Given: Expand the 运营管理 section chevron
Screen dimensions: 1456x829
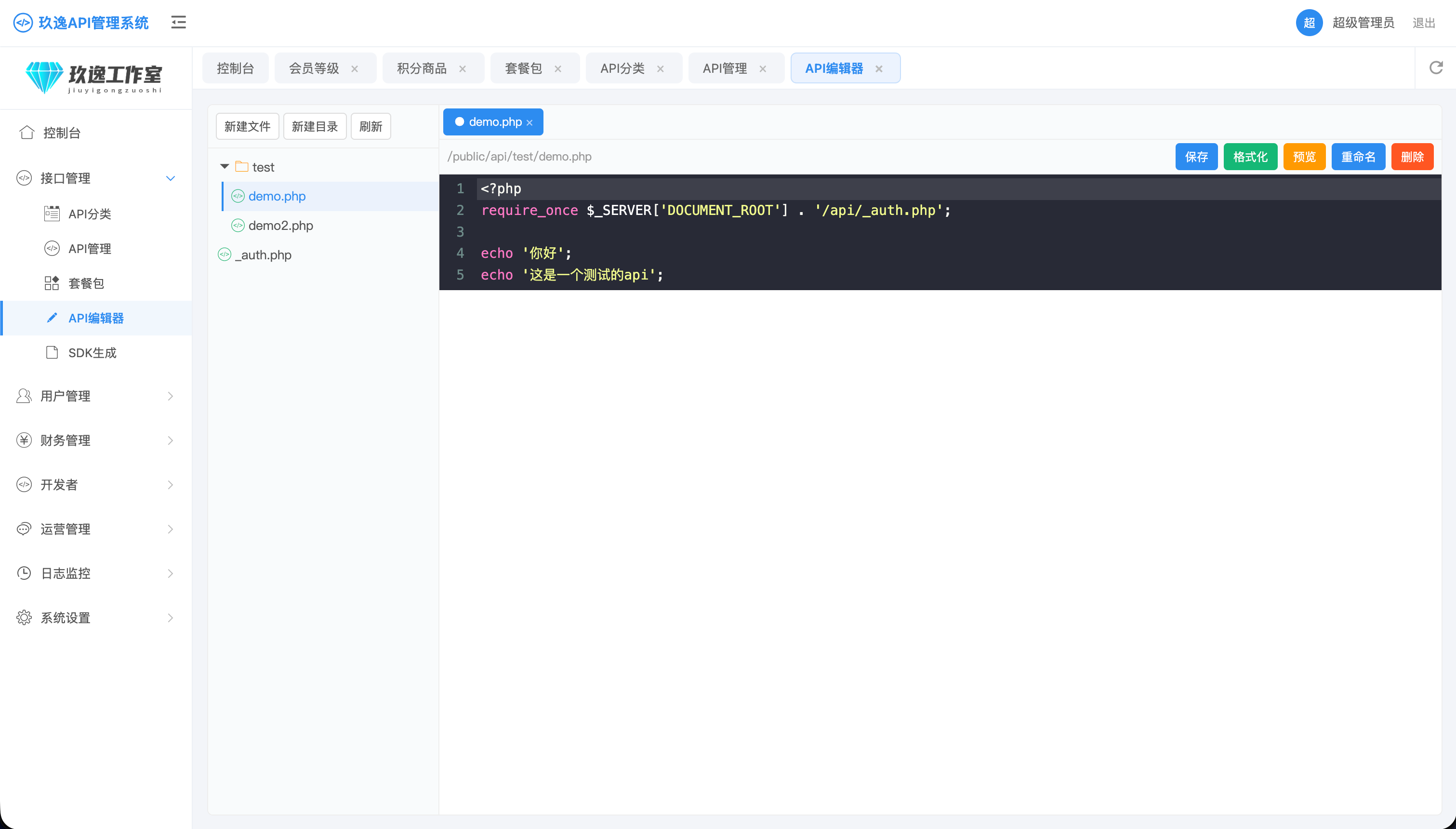Looking at the screenshot, I should [170, 530].
